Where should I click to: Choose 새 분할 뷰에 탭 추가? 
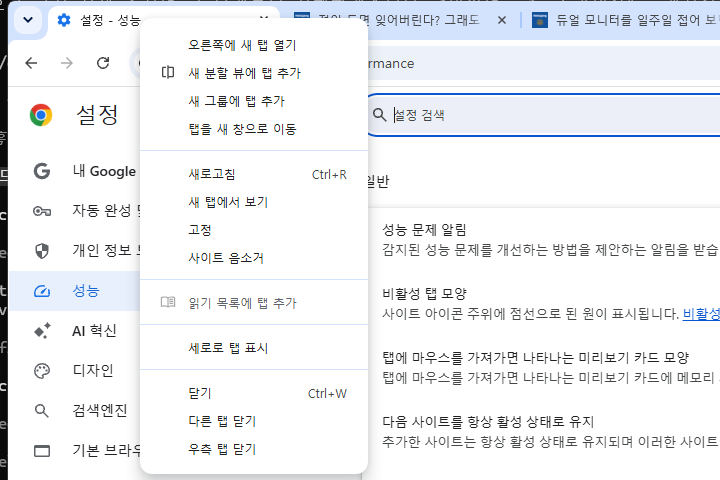click(x=254, y=73)
